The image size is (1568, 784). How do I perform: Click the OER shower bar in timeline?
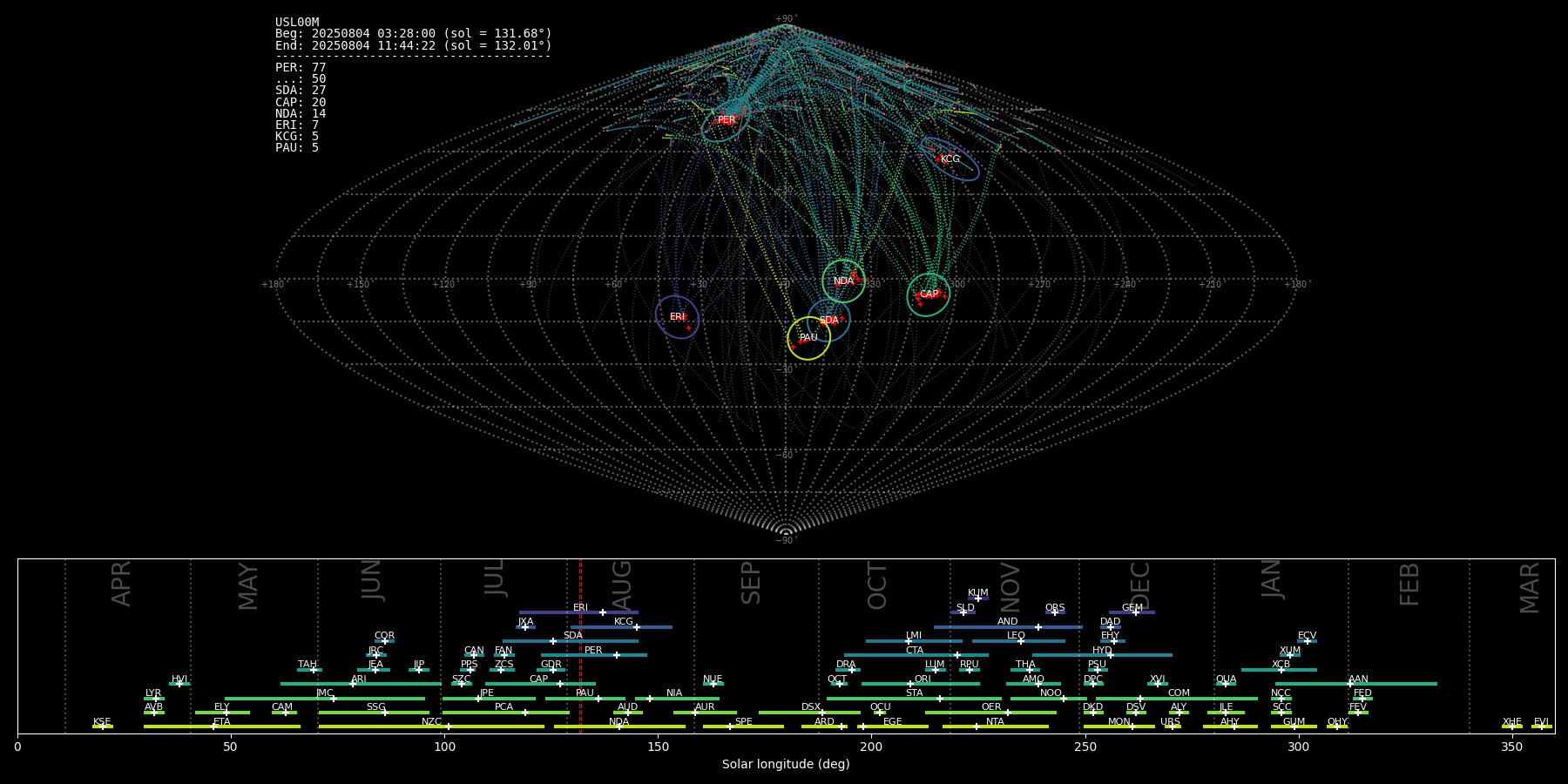(x=990, y=713)
